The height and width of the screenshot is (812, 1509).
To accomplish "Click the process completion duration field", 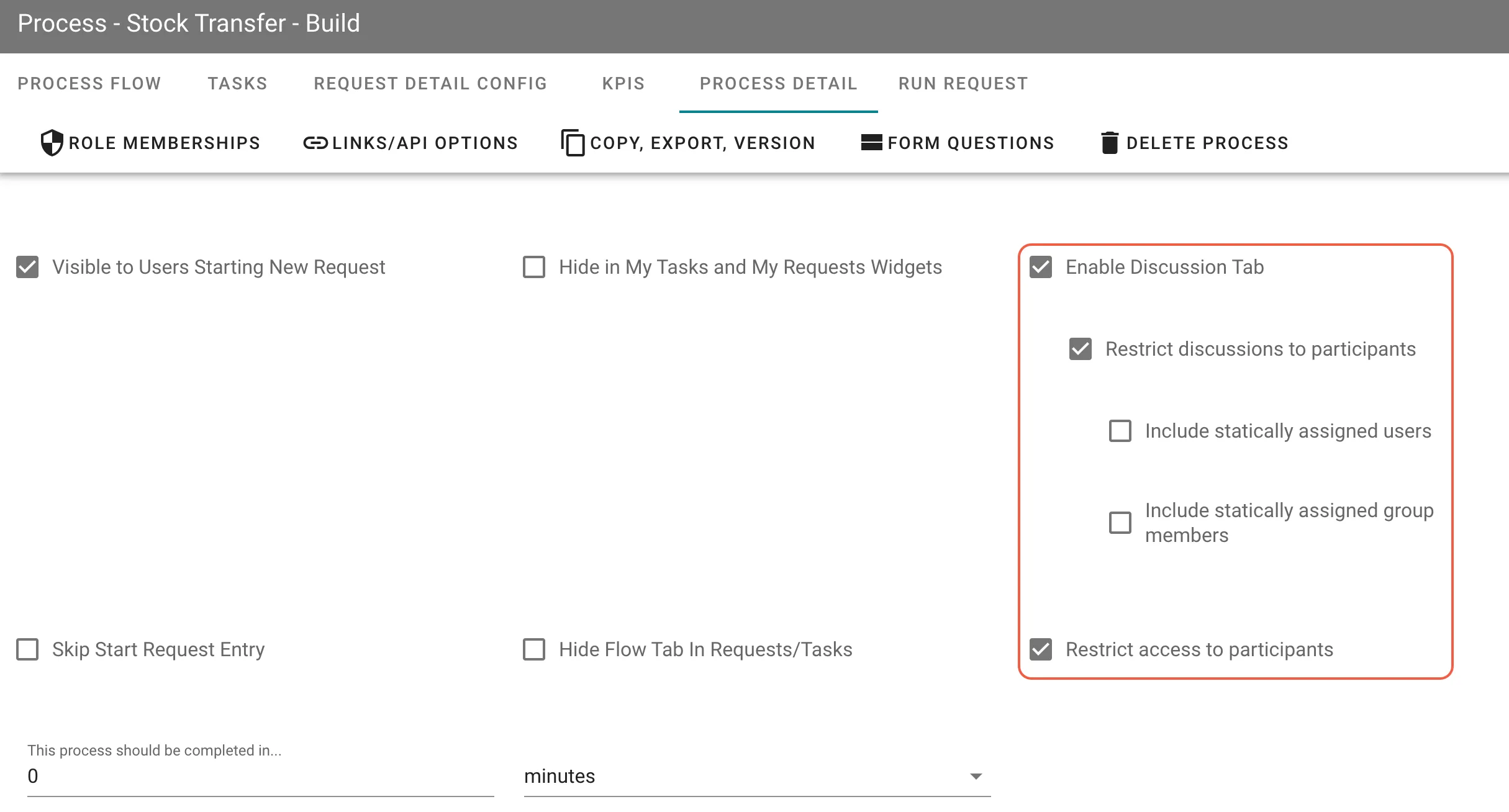I will (x=261, y=776).
